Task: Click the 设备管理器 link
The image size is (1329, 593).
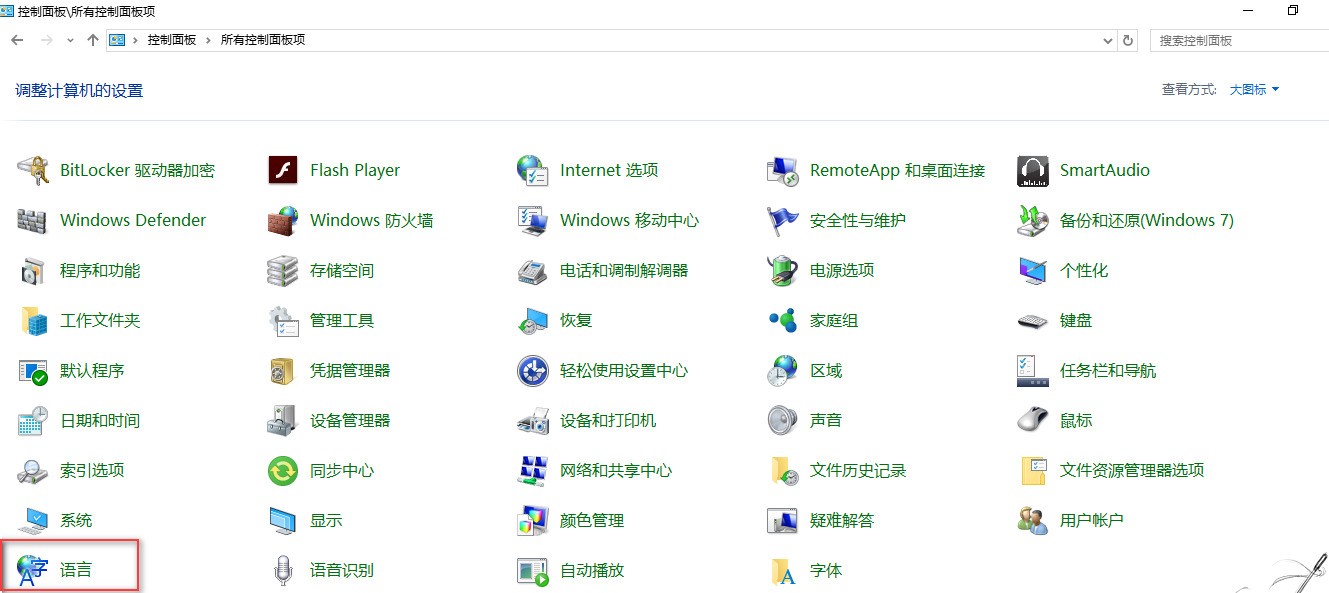Action: click(350, 421)
